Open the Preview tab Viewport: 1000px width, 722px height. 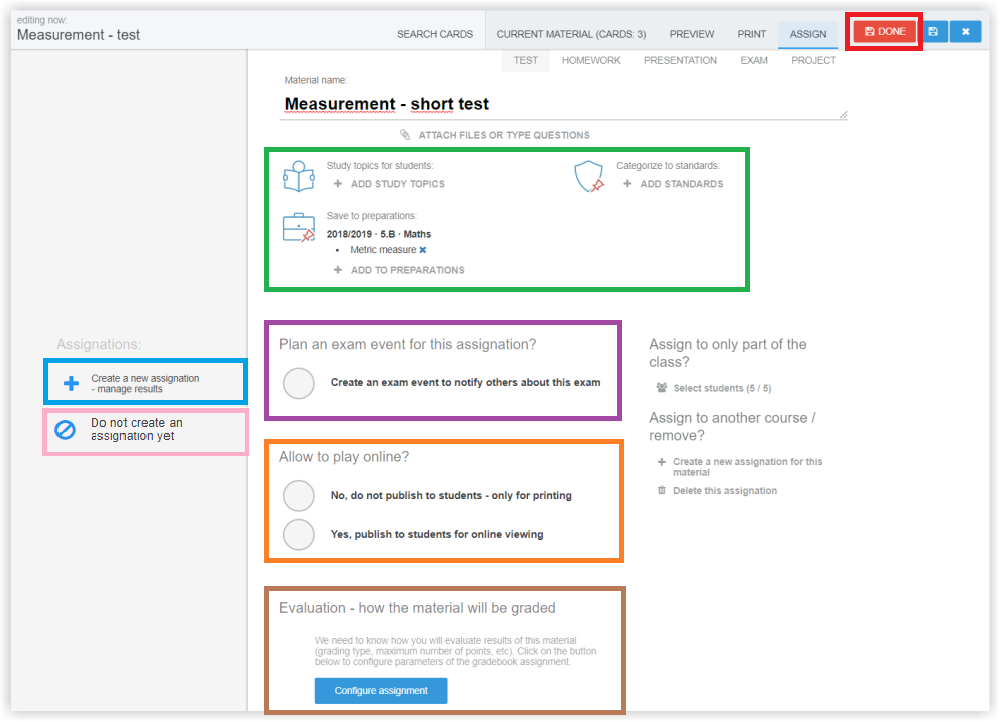click(x=692, y=34)
